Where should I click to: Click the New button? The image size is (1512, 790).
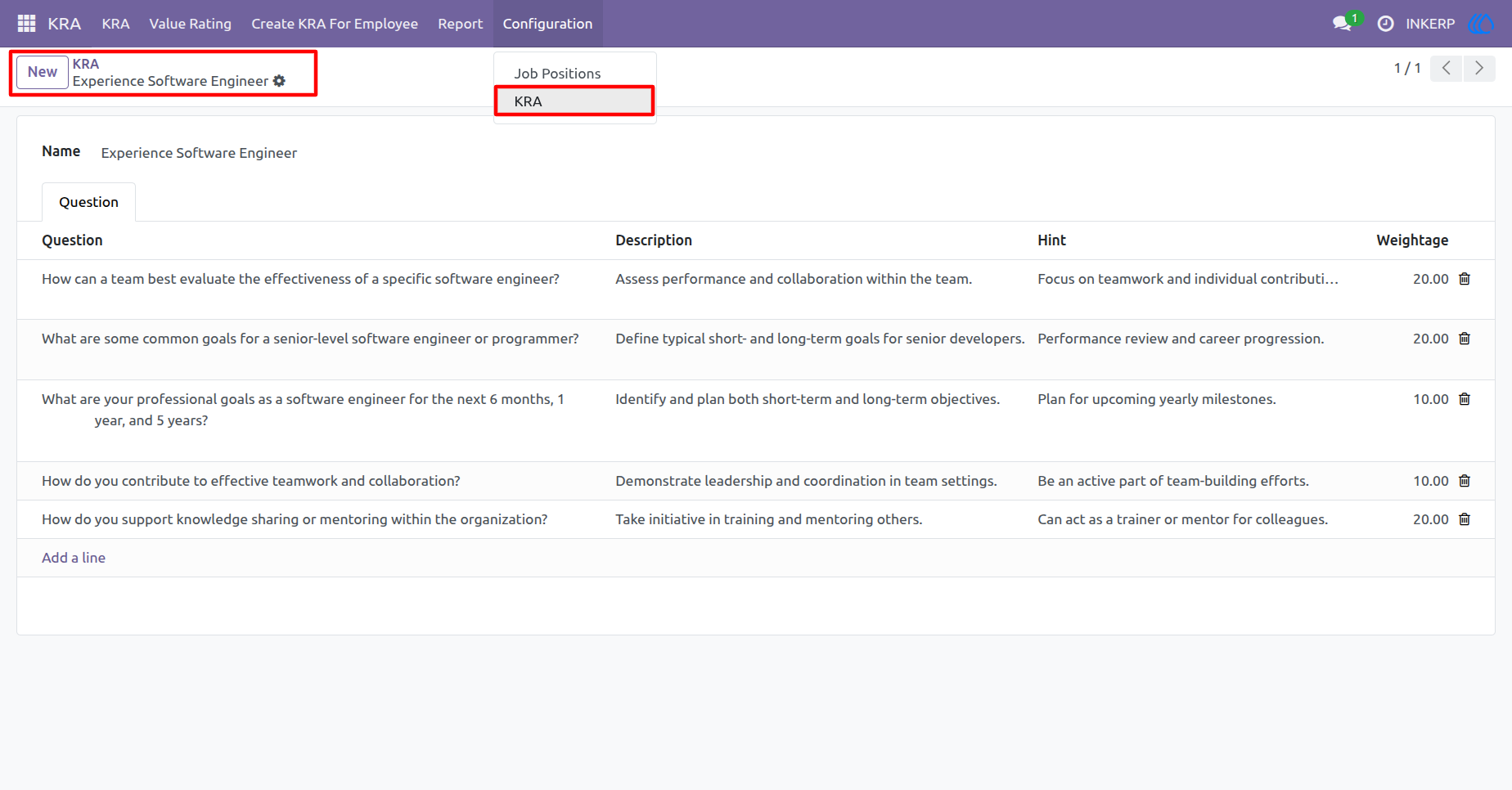tap(43, 72)
